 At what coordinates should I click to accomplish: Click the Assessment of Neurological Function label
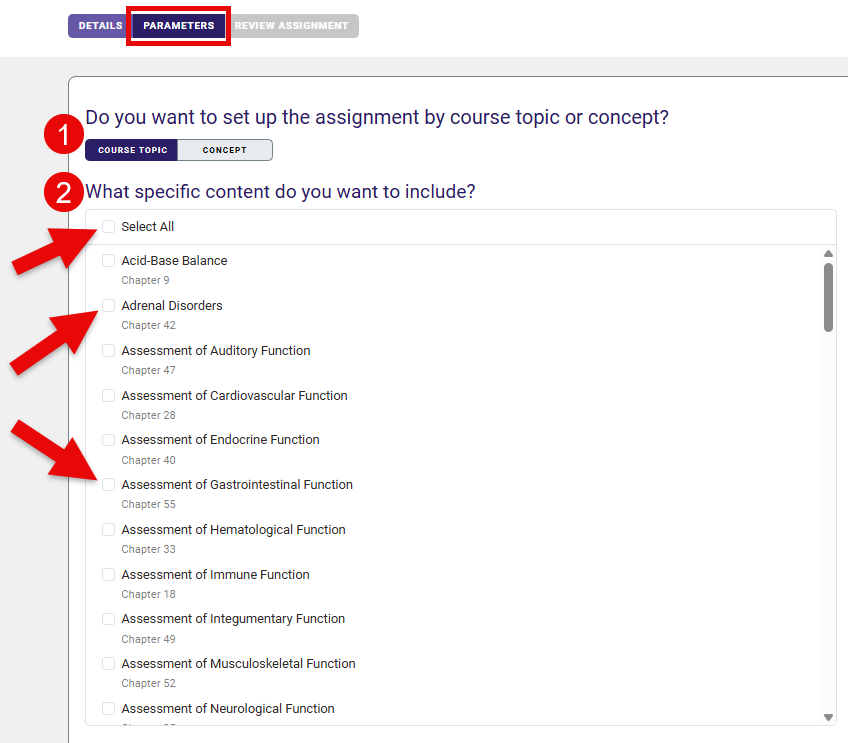pyautogui.click(x=228, y=709)
